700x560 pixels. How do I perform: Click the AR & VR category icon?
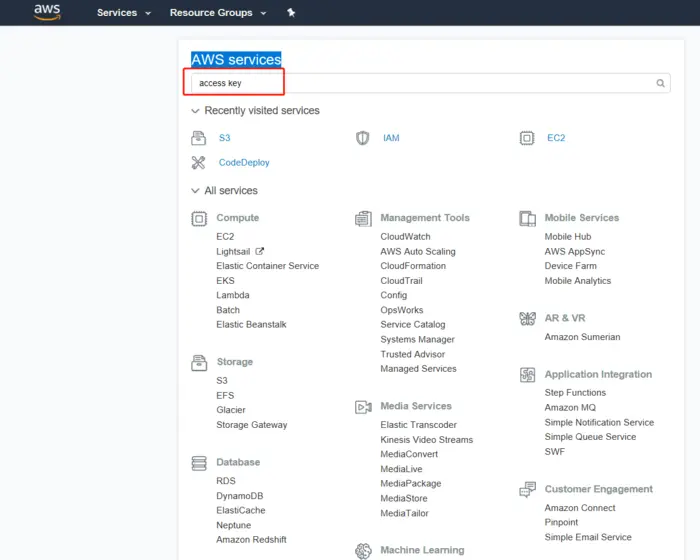tap(527, 319)
